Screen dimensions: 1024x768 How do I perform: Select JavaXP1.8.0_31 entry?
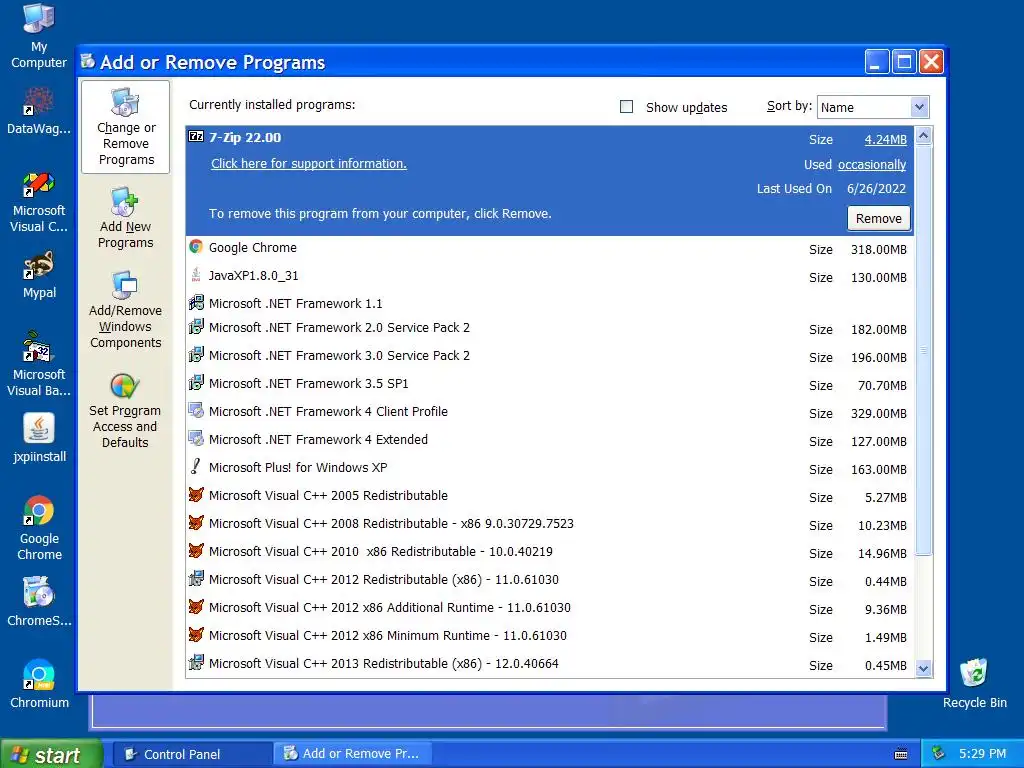pos(549,276)
